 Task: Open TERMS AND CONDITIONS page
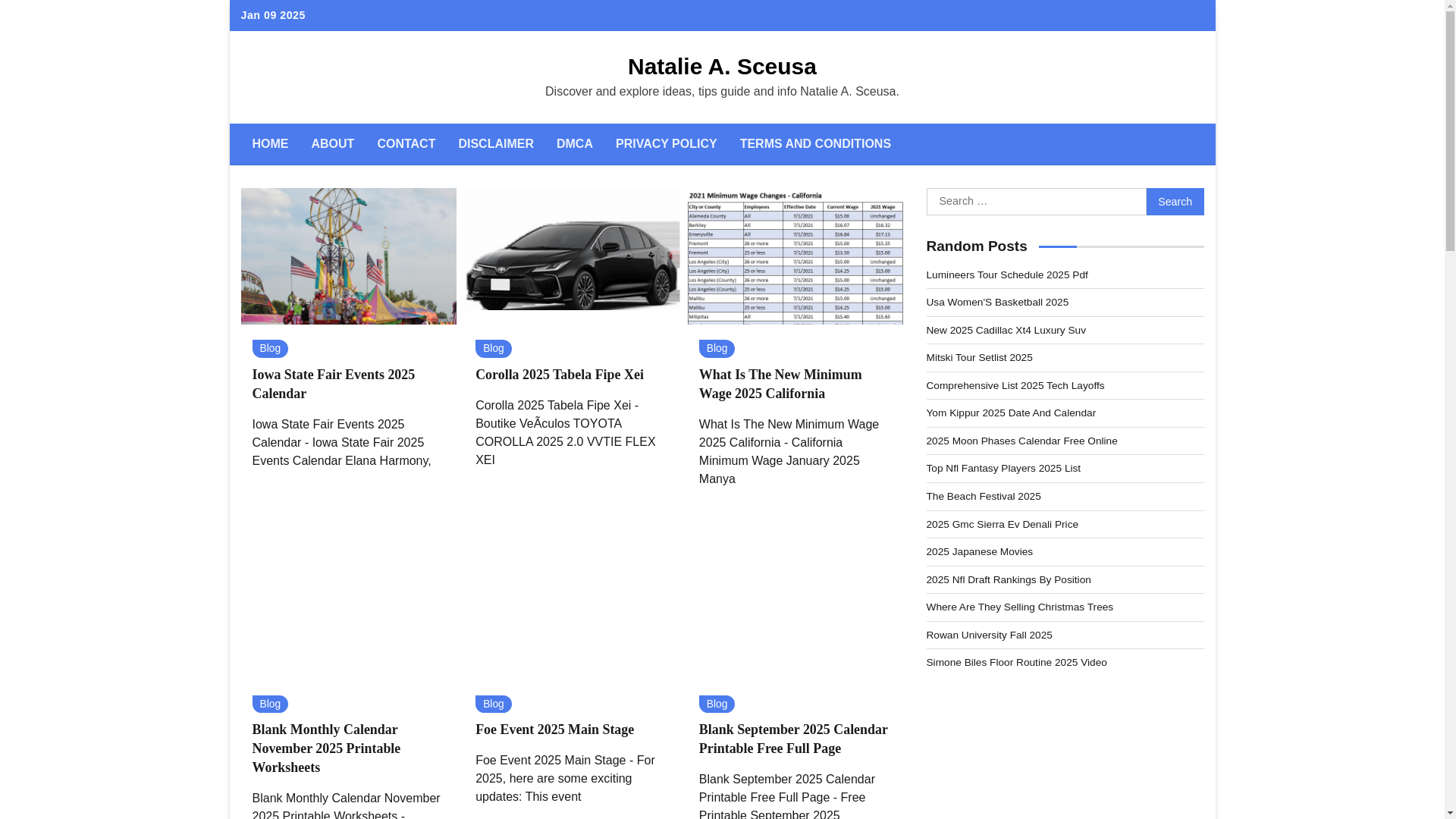tap(815, 144)
